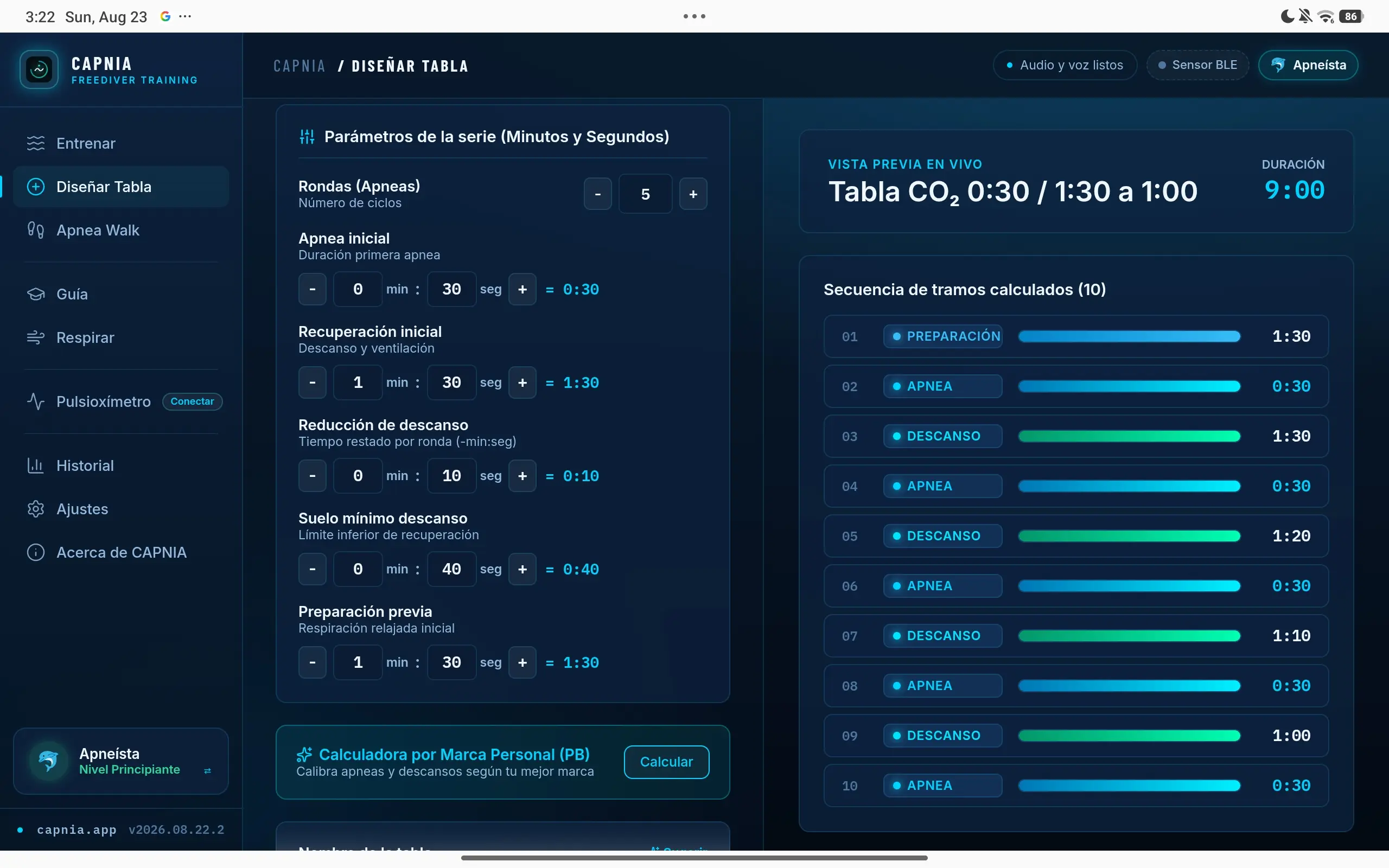Increase Rondas (Apneas) with plus

tap(693, 194)
